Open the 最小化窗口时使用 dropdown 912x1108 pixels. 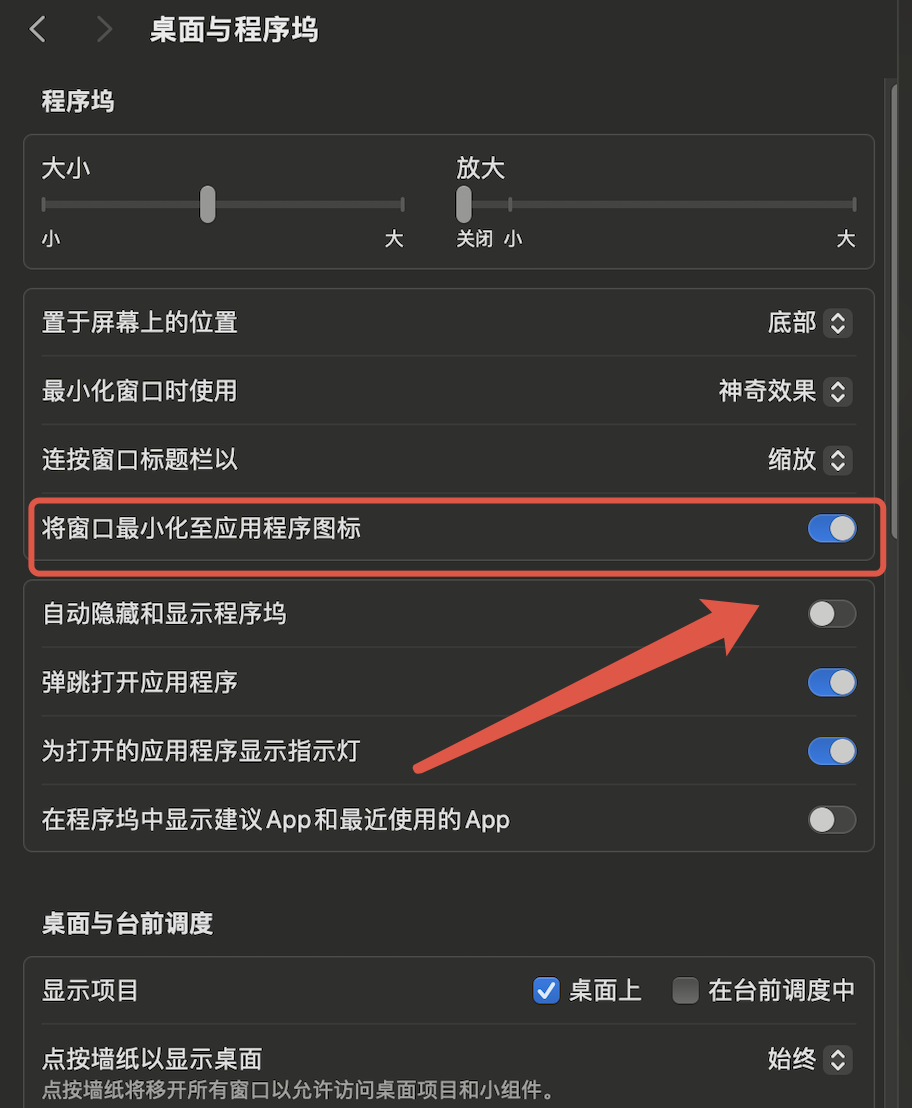click(786, 391)
